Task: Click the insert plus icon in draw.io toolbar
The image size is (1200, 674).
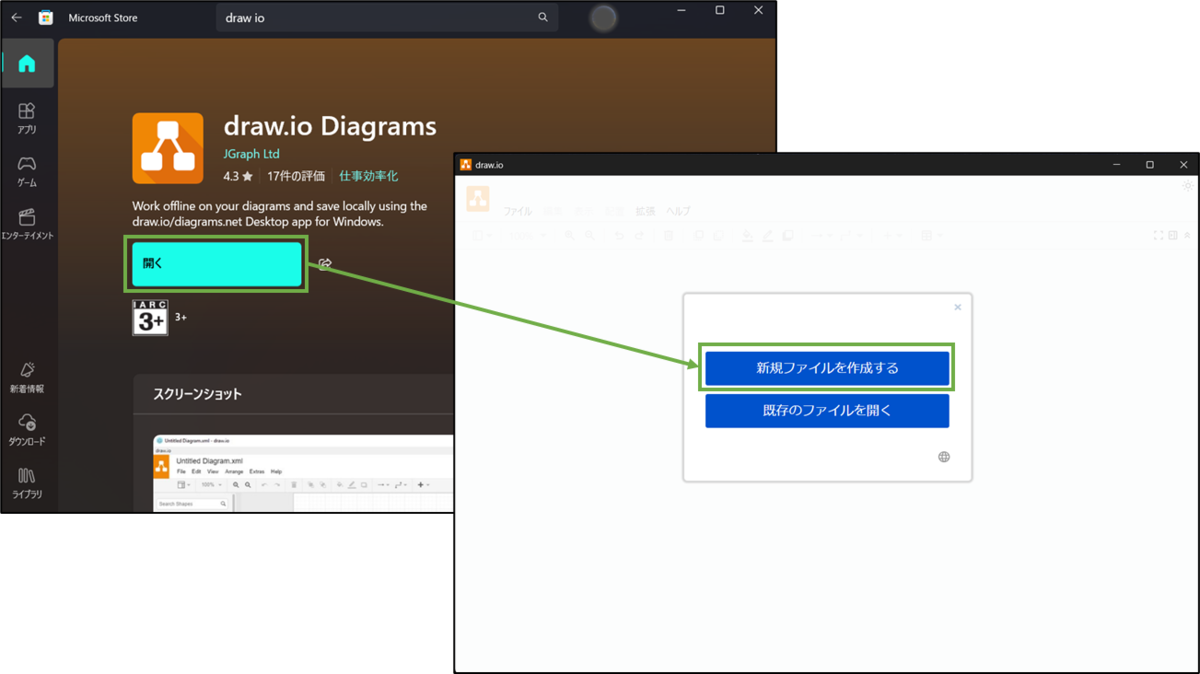Action: click(x=890, y=235)
